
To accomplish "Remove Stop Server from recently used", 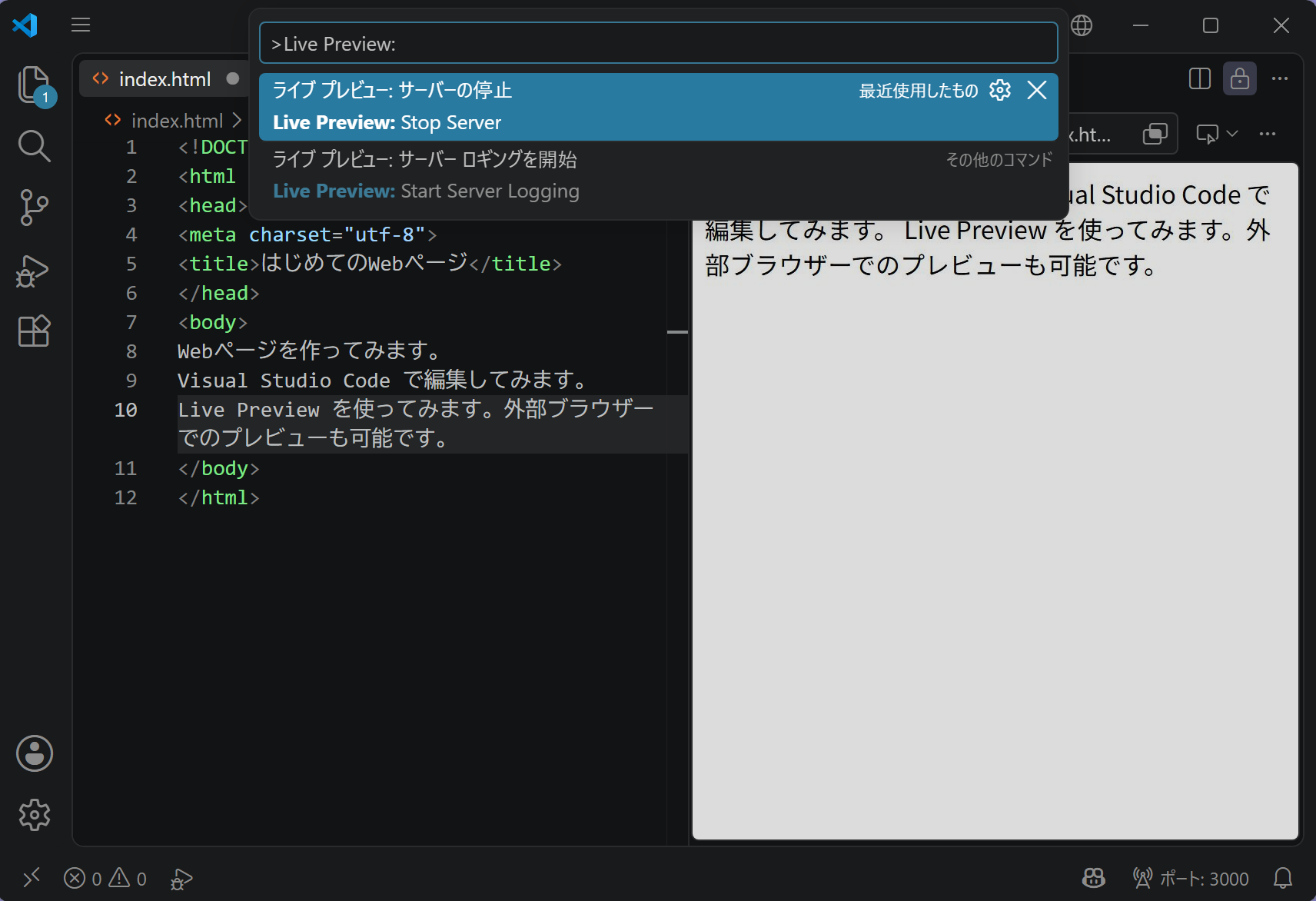I will pos(1037,90).
